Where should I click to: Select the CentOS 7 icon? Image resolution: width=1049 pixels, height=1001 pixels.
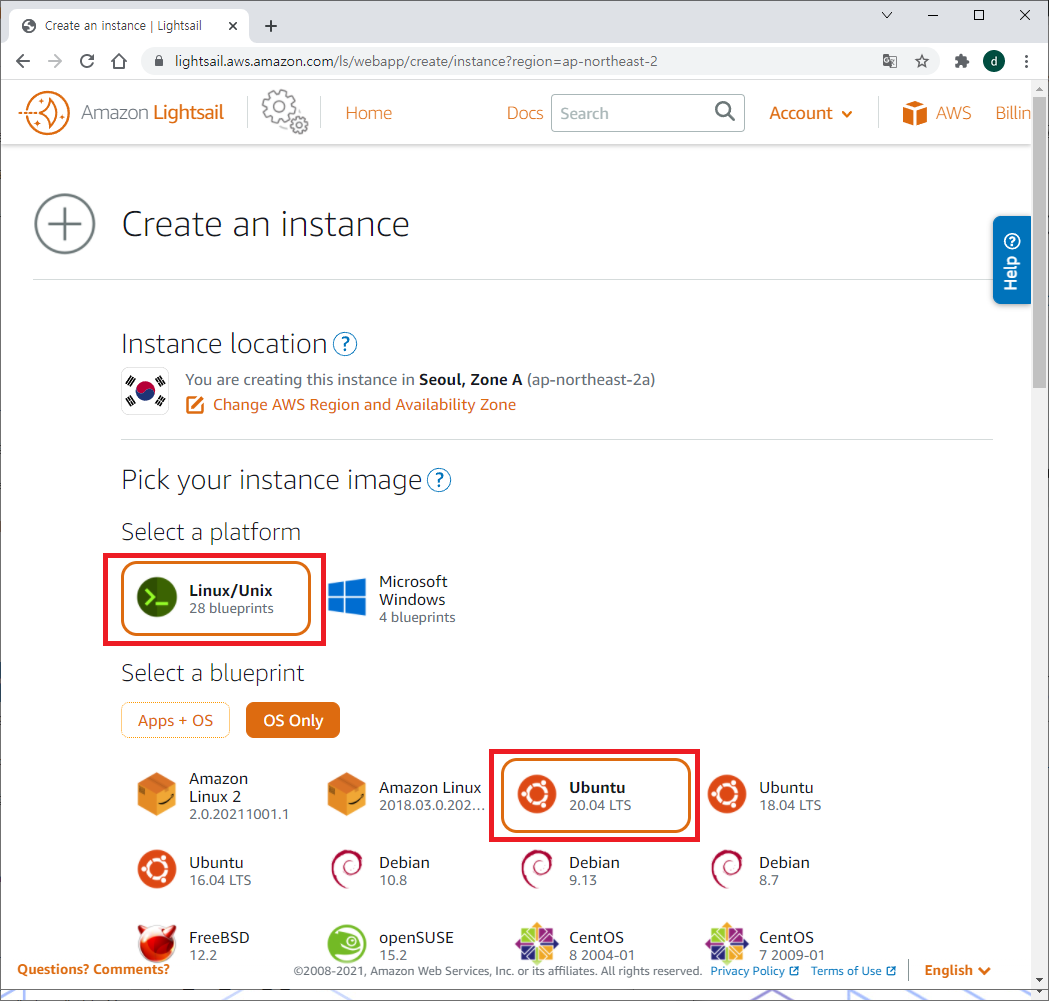coord(727,943)
